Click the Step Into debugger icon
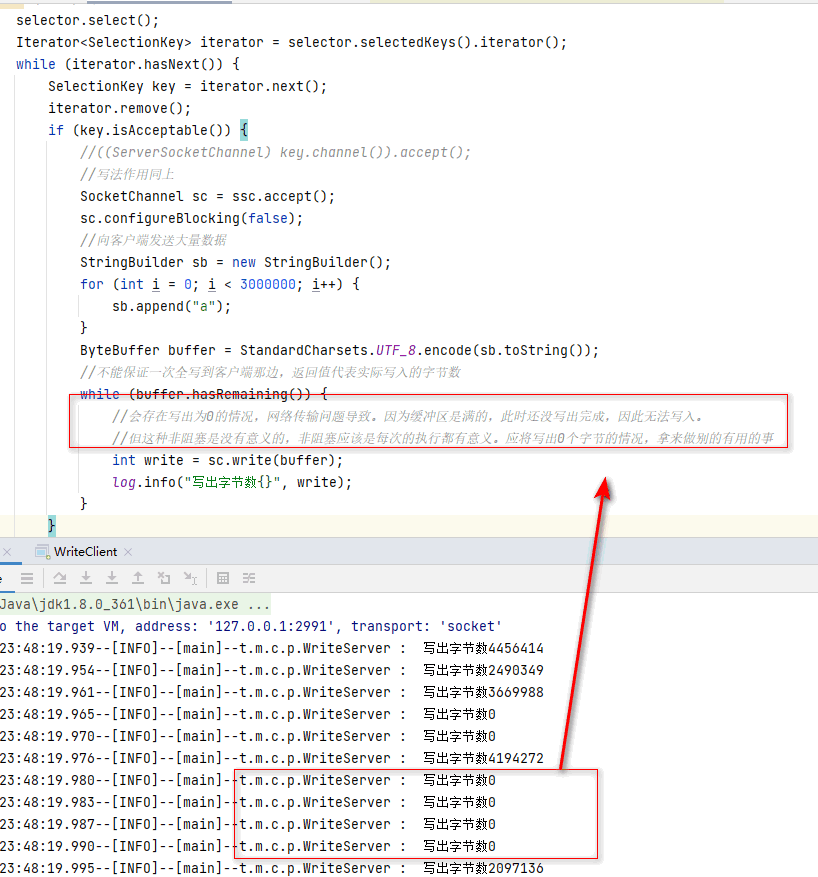 pos(86,578)
